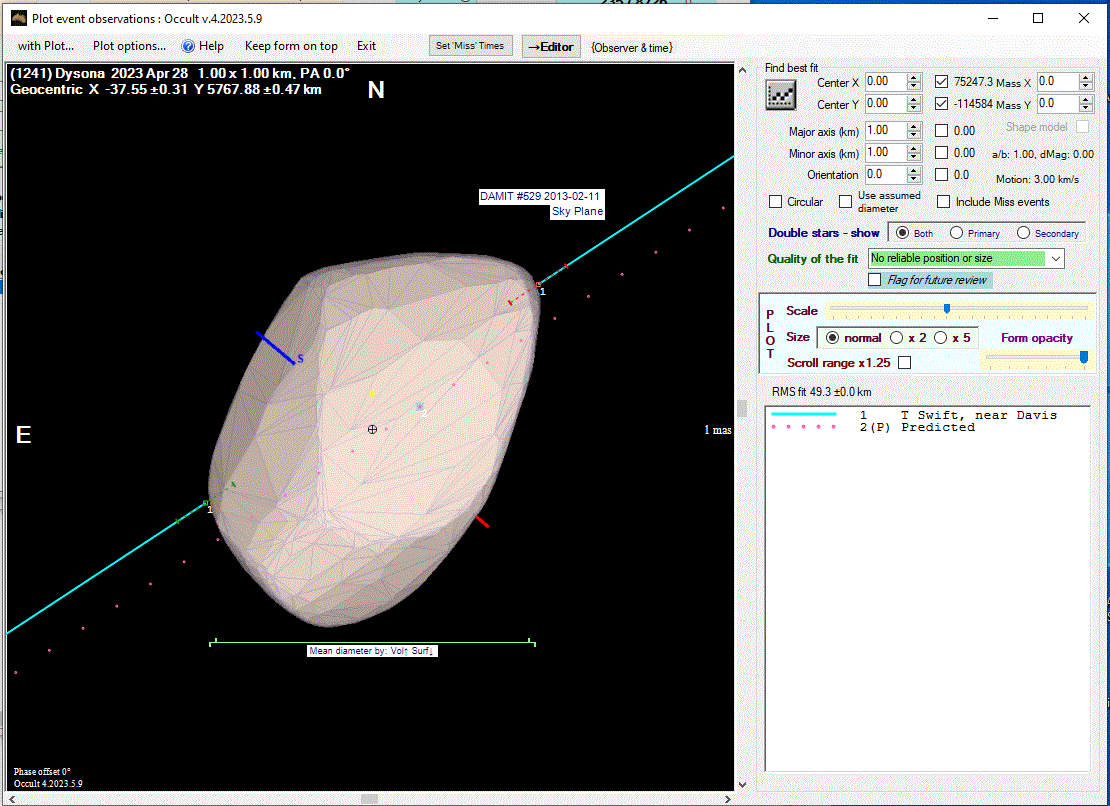This screenshot has width=1110, height=806.
Task: Enable the Circular checkbox
Action: [776, 202]
